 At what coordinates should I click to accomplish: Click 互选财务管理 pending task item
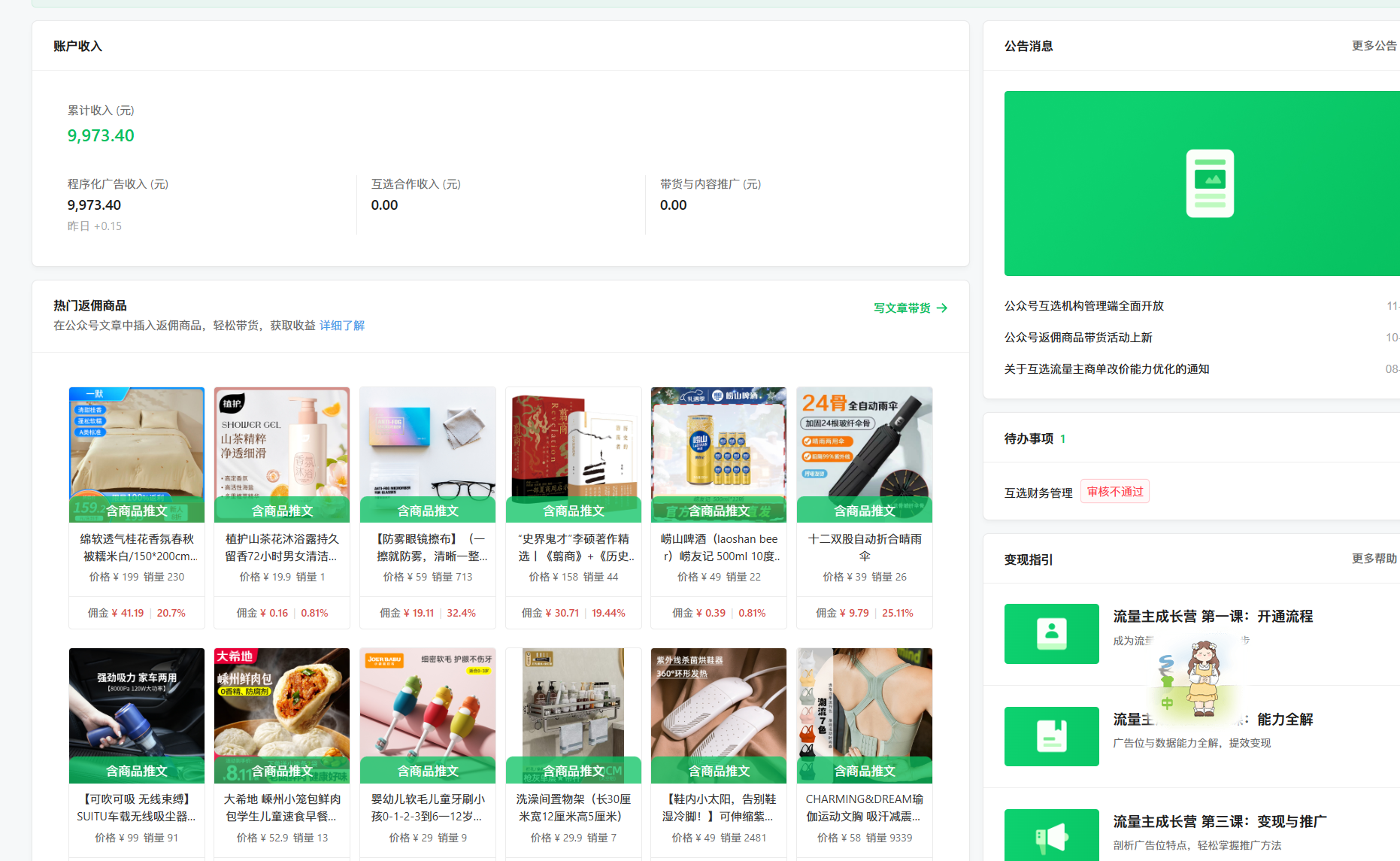coord(1038,493)
